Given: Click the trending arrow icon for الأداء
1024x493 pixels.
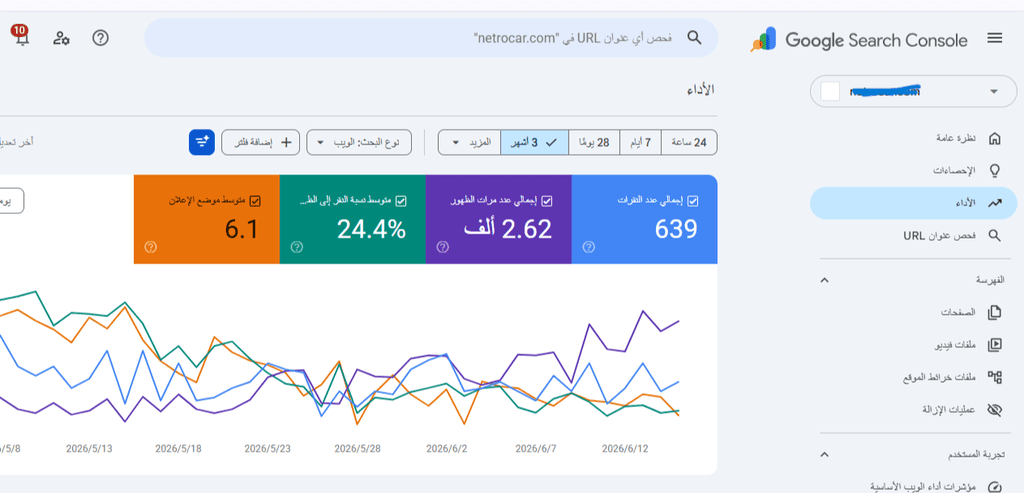Looking at the screenshot, I should [995, 203].
